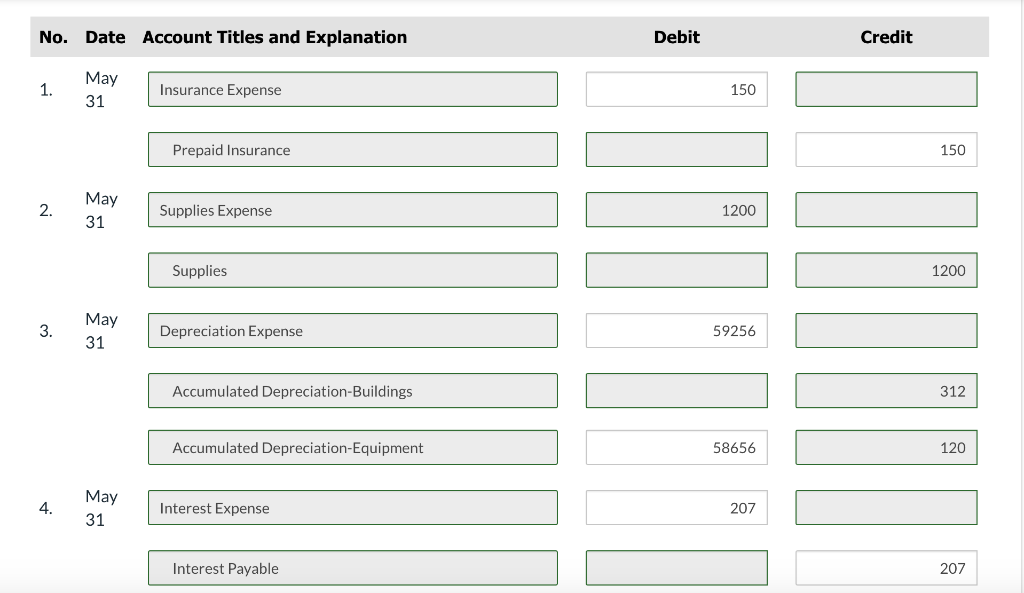Screen dimensions: 1024x593
Task: Open the Accumulated Depreciation-Equipment selector
Action: 352,447
